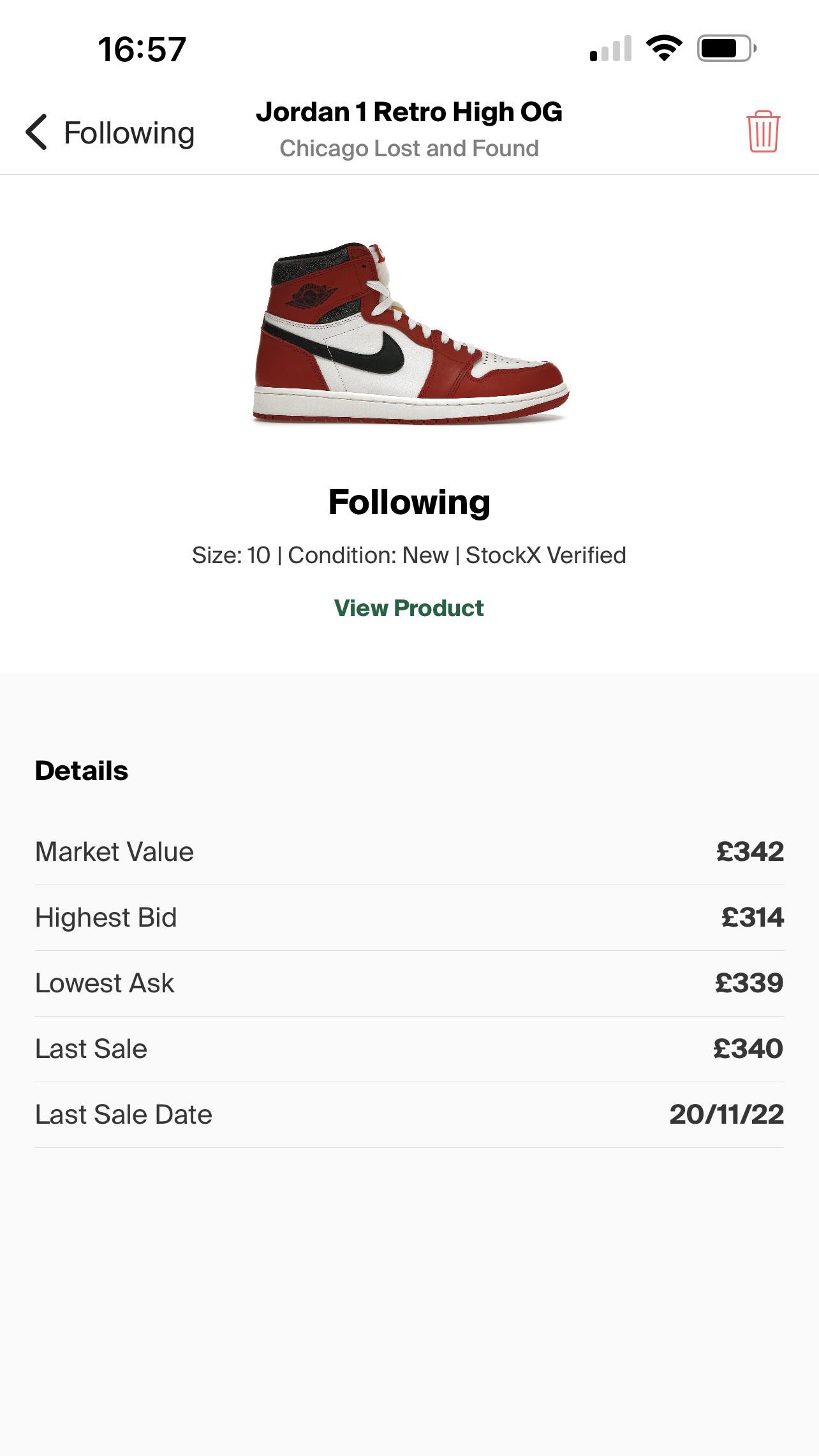Screen dimensions: 819x1456
Task: Tap the Last Sale price £340
Action: pyautogui.click(x=748, y=1048)
